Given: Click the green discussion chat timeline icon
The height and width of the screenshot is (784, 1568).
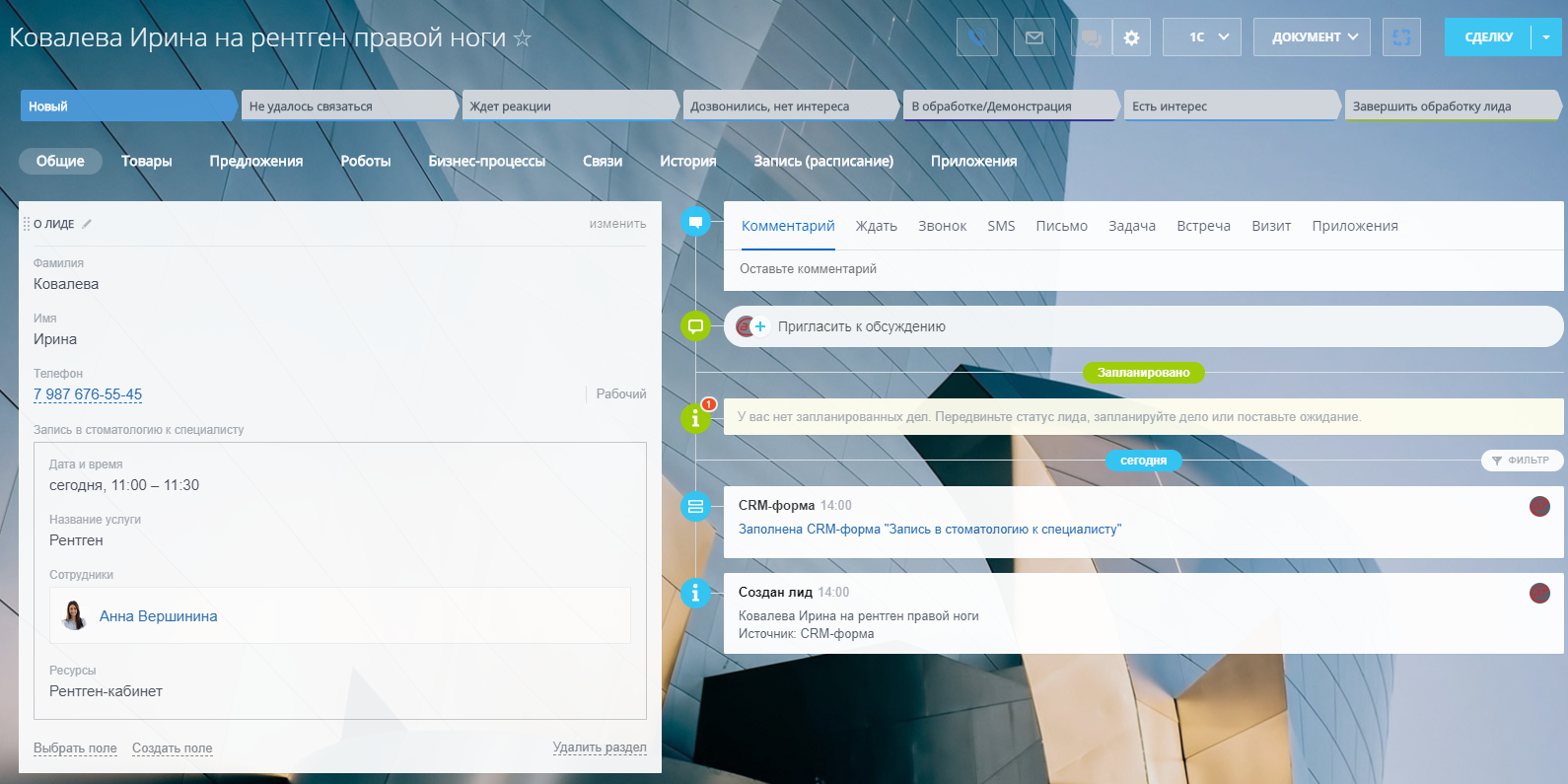Looking at the screenshot, I should tap(695, 325).
